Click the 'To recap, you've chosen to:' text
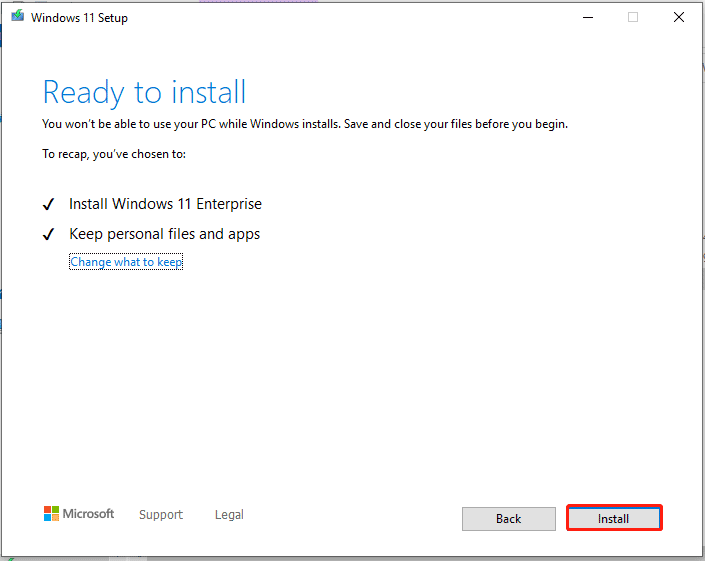The height and width of the screenshot is (561, 705). pos(114,154)
